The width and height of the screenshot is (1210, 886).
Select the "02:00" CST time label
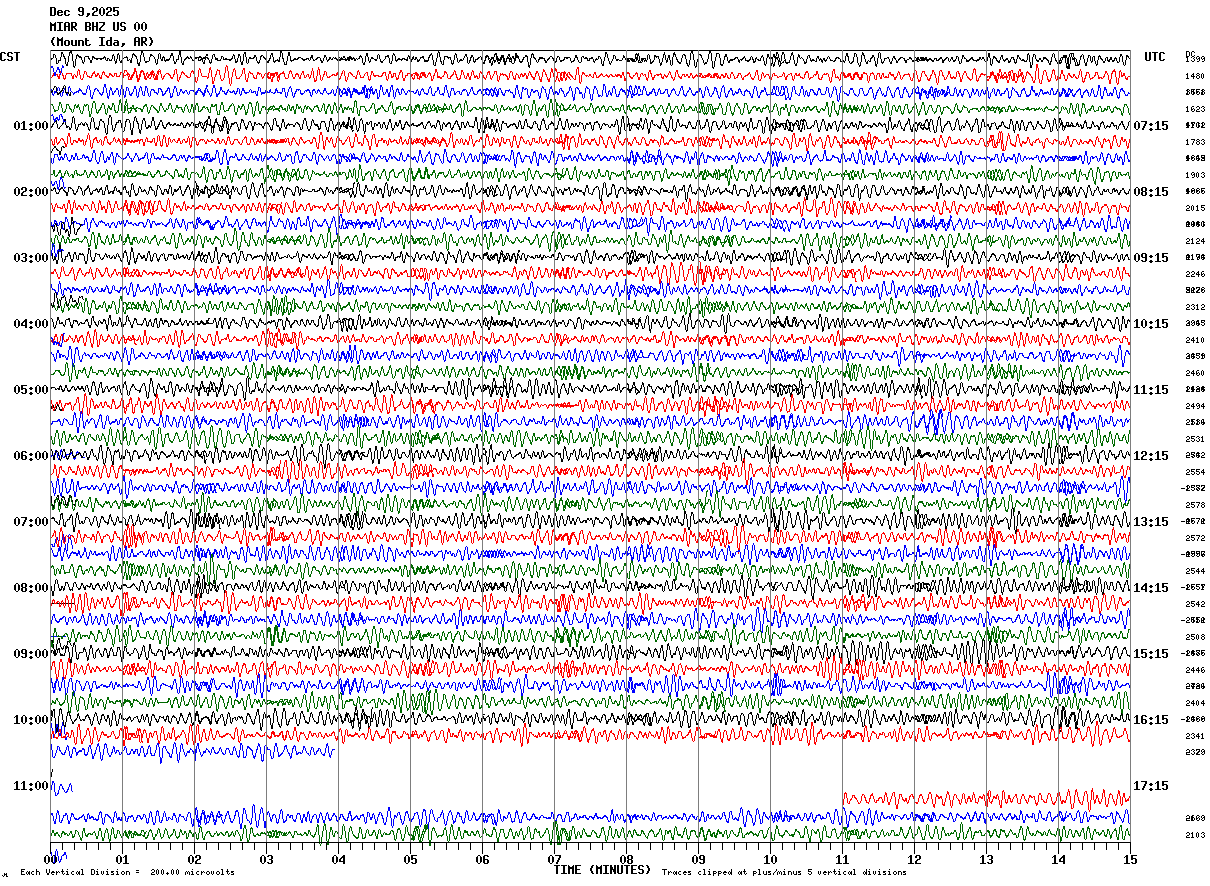[31, 192]
